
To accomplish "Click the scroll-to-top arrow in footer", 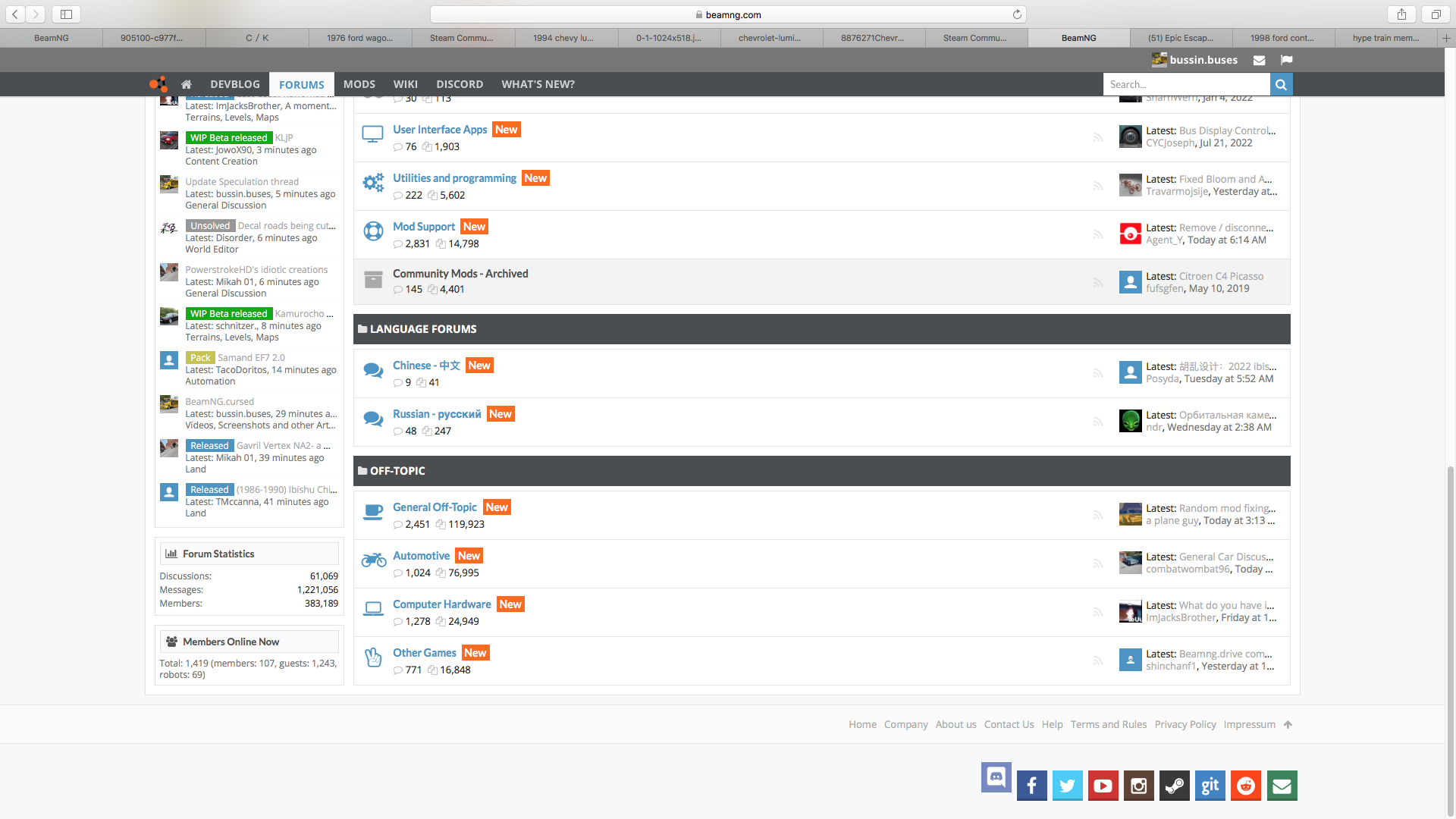I will (1288, 725).
